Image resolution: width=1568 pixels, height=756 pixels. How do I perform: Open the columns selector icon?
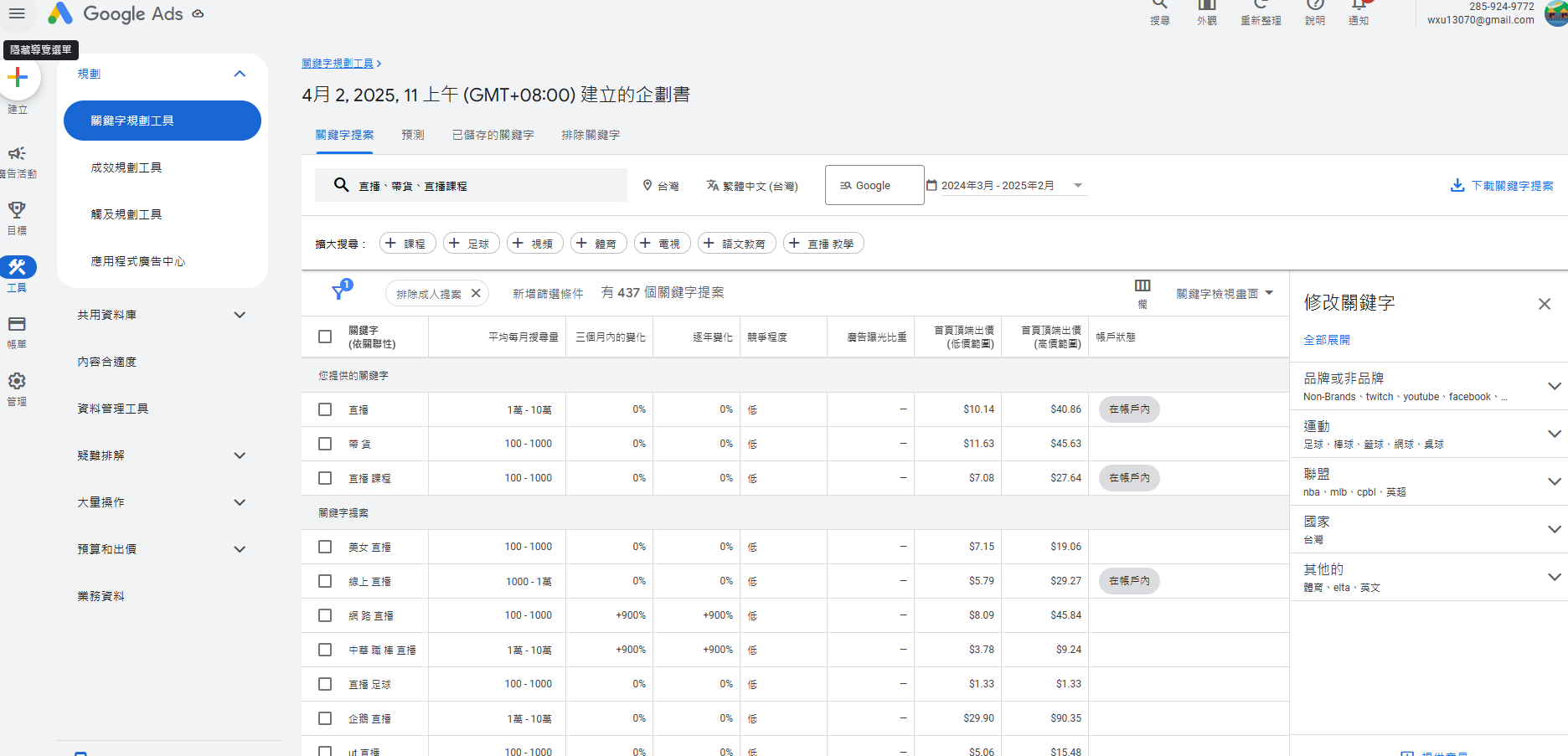click(x=1142, y=286)
